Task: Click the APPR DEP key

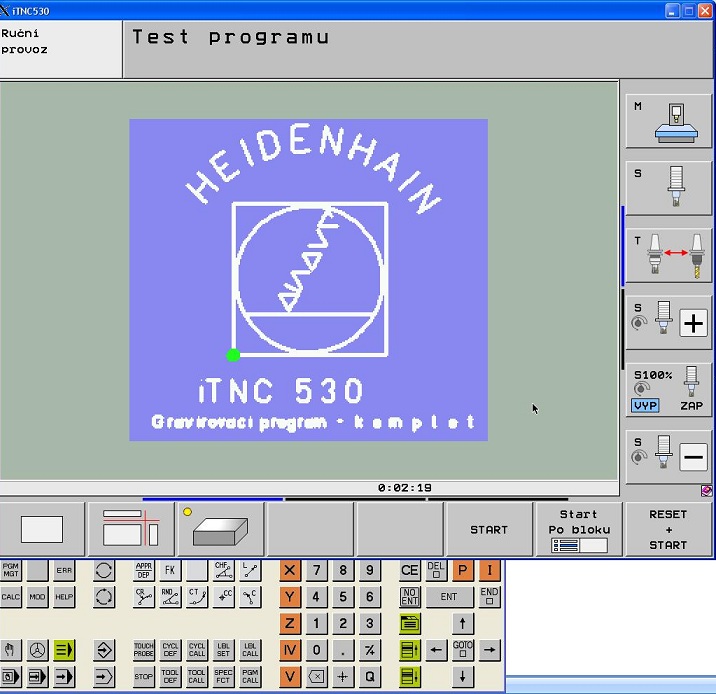Action: [x=144, y=571]
